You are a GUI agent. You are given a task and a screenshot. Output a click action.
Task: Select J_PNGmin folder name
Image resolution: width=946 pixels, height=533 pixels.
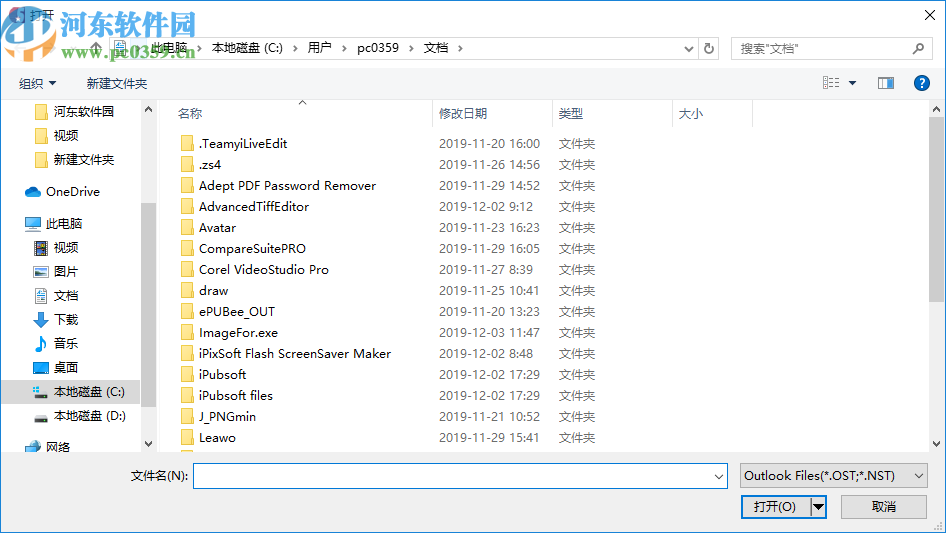(x=227, y=417)
